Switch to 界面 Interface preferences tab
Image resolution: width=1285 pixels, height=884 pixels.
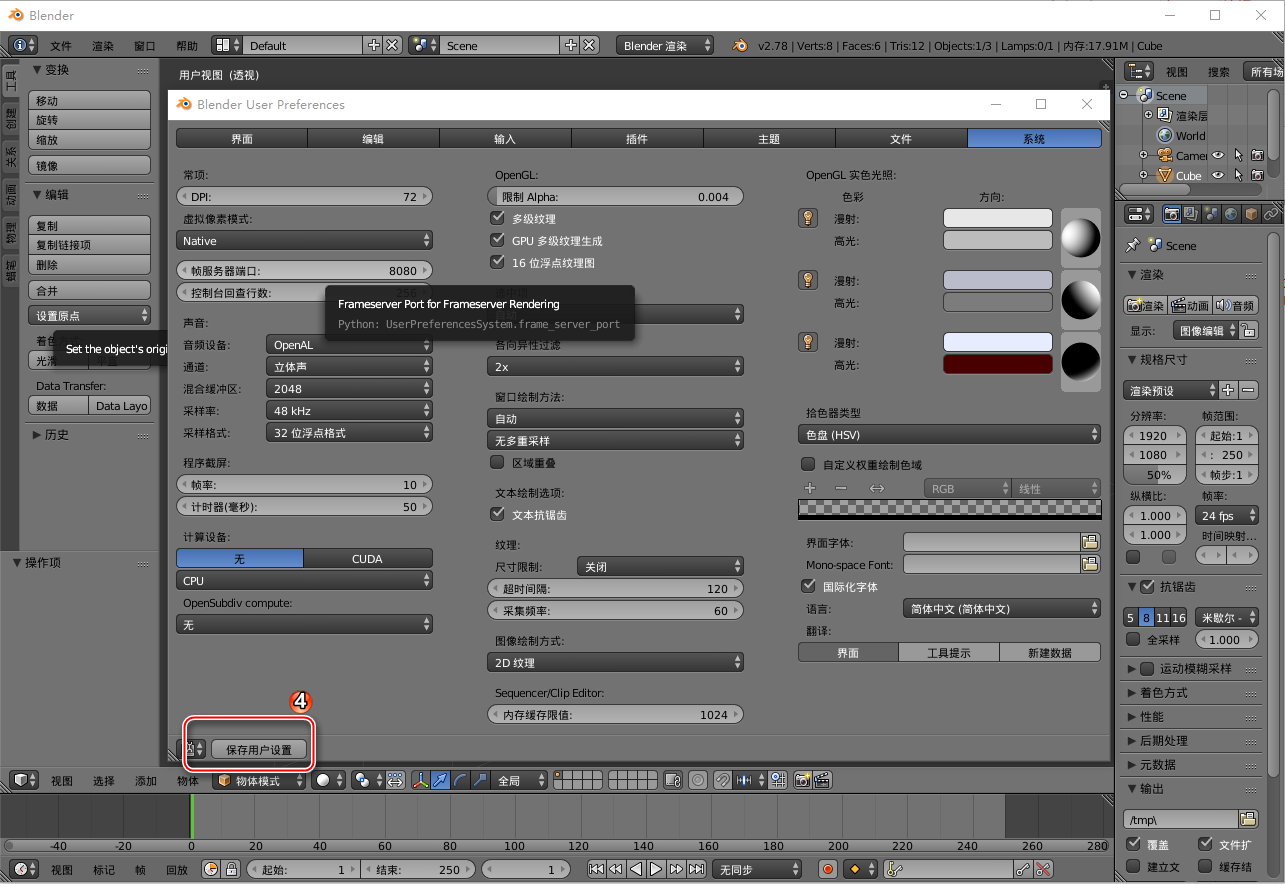point(242,139)
